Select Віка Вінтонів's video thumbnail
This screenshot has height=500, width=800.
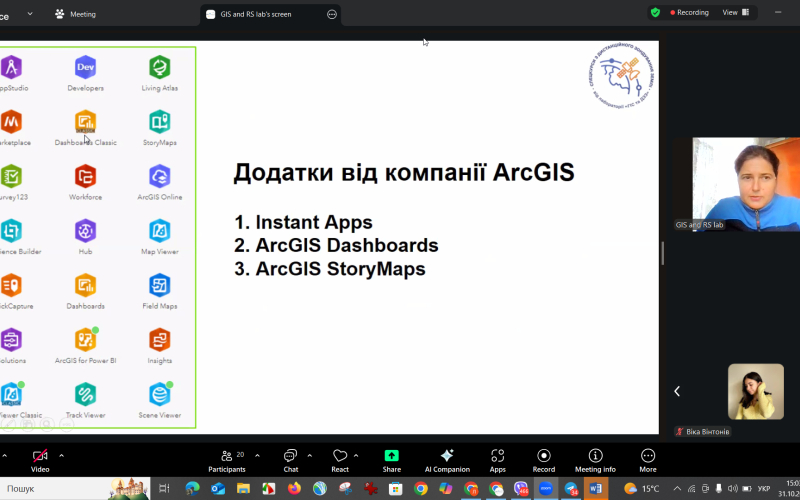tap(755, 392)
